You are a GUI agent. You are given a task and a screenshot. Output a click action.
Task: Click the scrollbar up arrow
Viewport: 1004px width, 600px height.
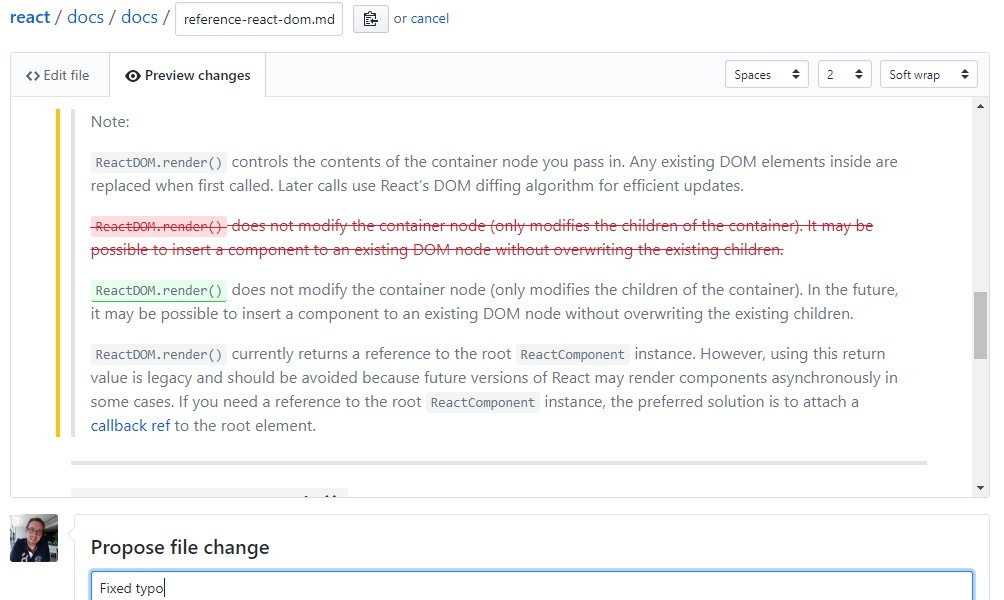[x=980, y=106]
